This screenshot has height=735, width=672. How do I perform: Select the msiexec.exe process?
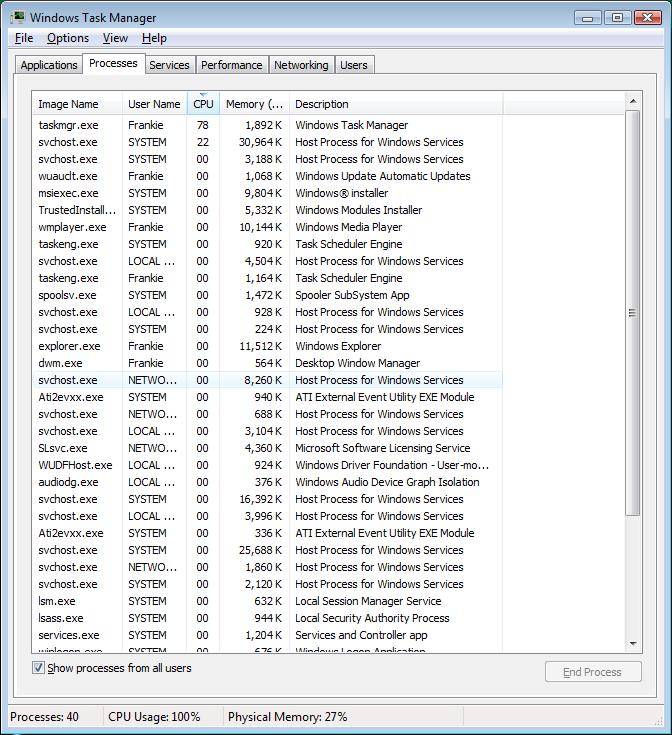pyautogui.click(x=267, y=193)
